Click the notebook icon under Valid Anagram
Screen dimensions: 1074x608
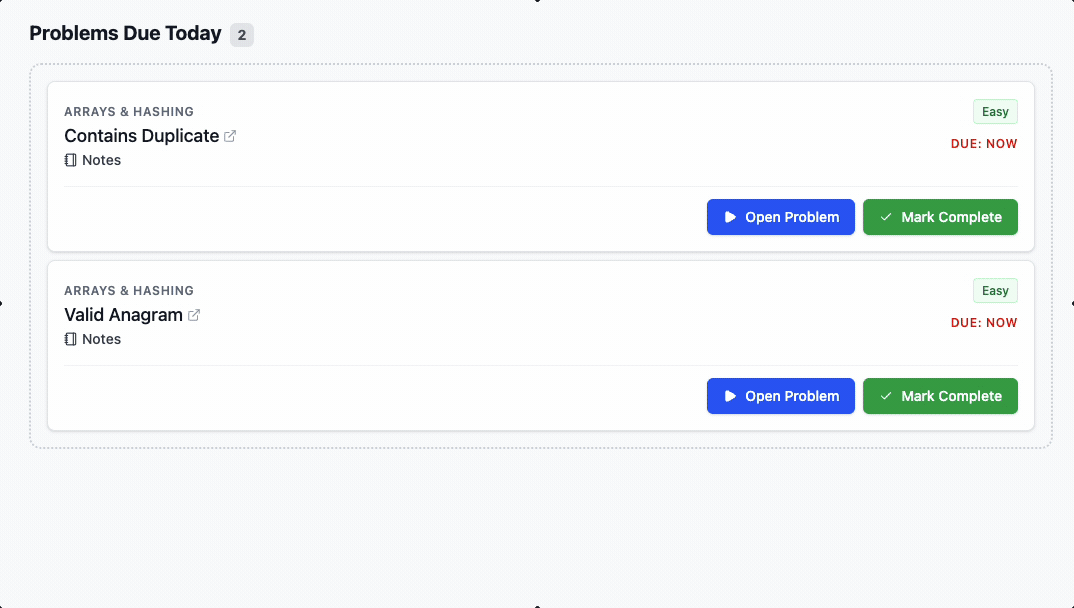click(70, 339)
